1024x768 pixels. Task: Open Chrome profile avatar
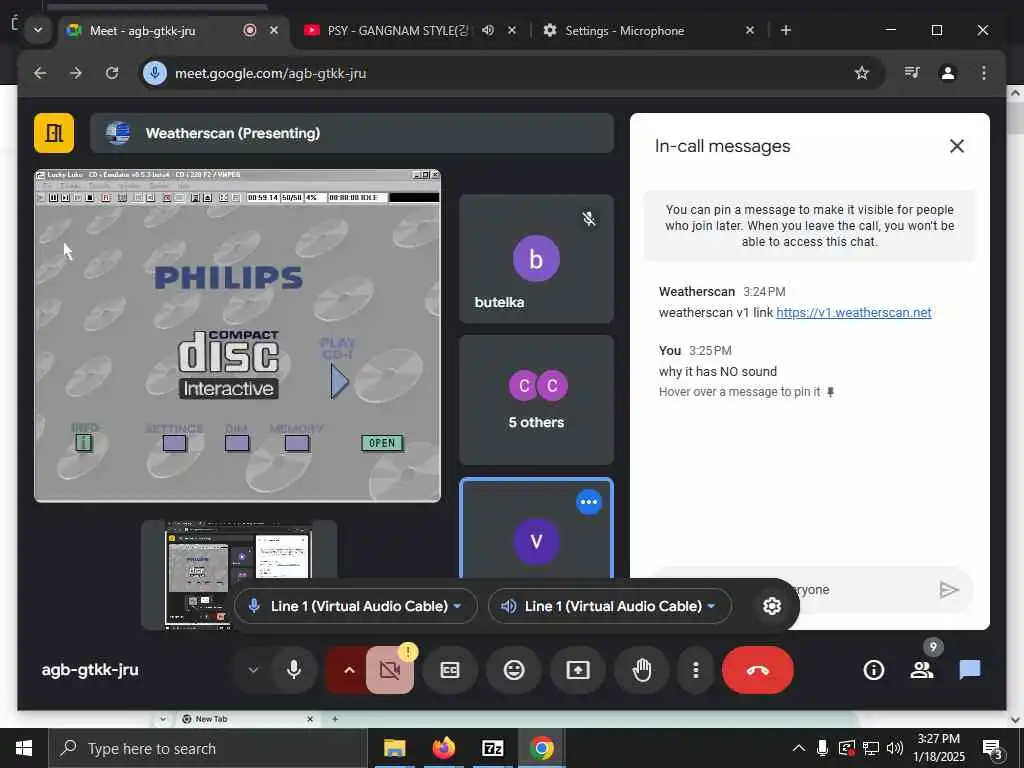click(948, 73)
